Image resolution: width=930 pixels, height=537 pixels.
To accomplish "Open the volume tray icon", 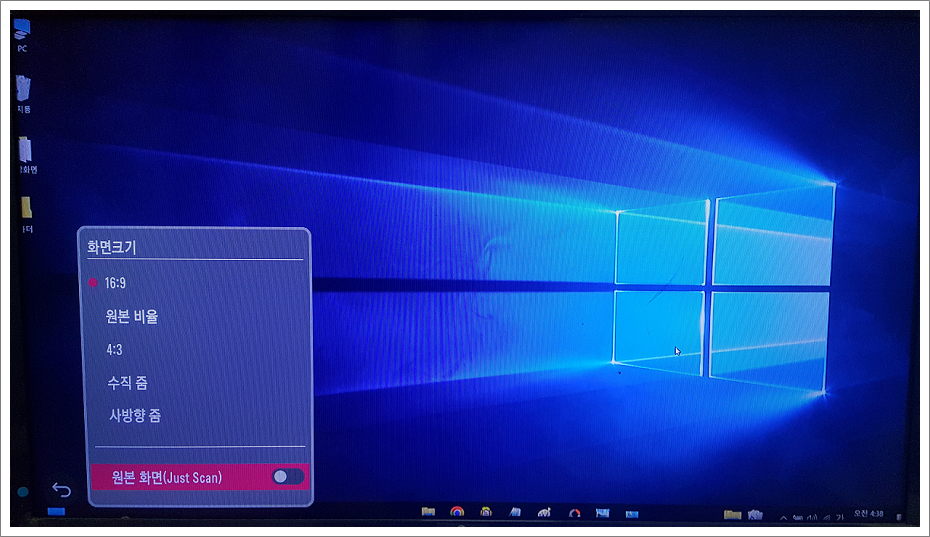I will point(813,517).
